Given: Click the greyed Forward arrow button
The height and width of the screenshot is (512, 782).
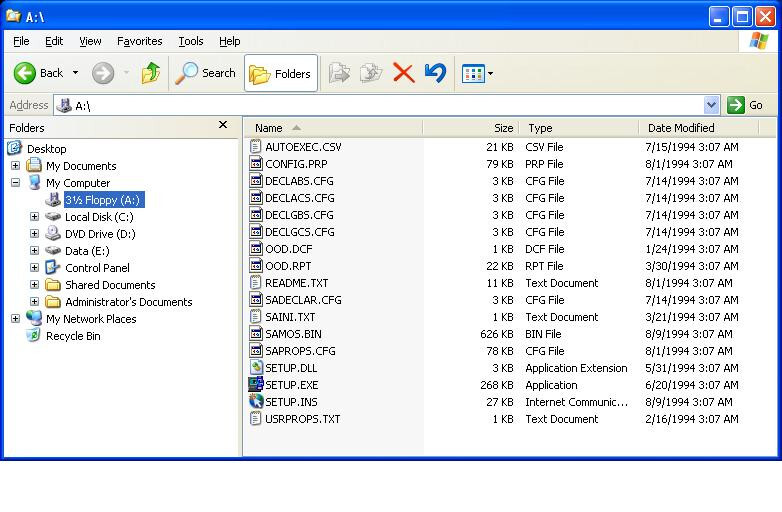Looking at the screenshot, I should [x=103, y=73].
